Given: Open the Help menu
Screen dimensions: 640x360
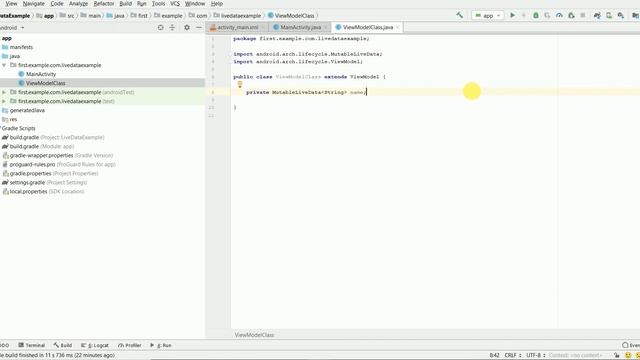Looking at the screenshot, I should (x=217, y=4).
